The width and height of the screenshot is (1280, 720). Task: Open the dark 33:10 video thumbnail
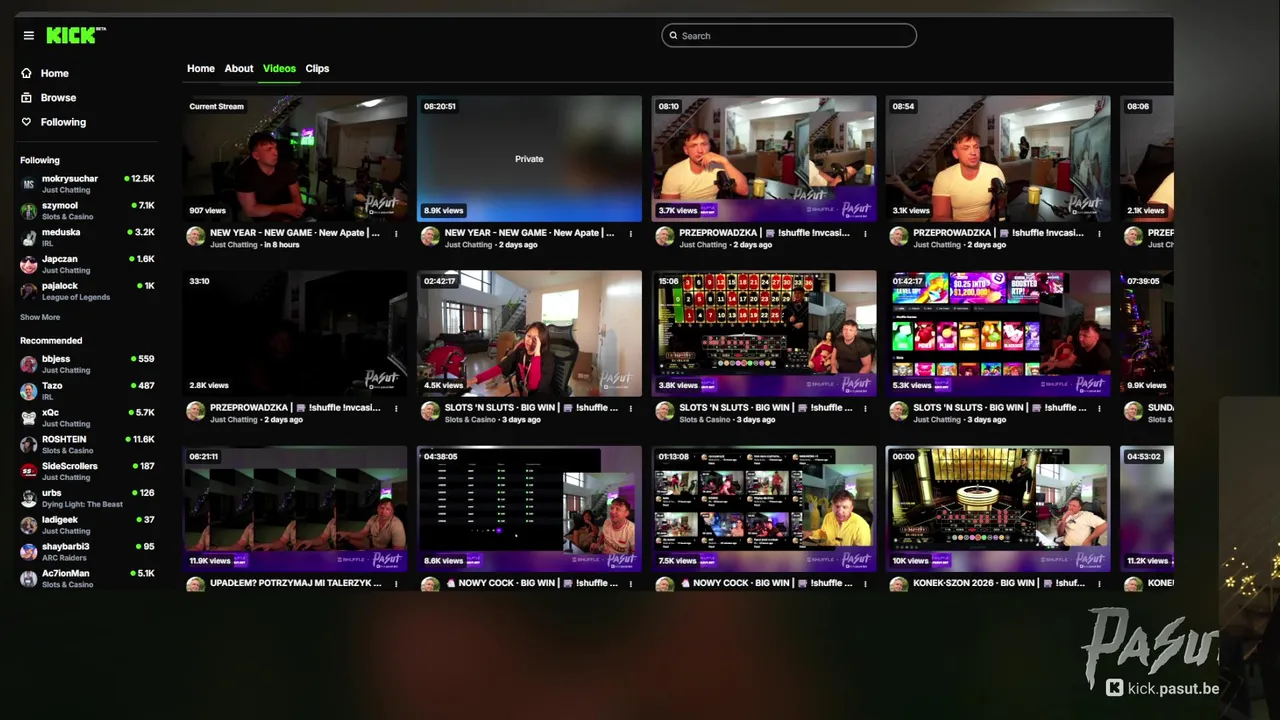295,333
